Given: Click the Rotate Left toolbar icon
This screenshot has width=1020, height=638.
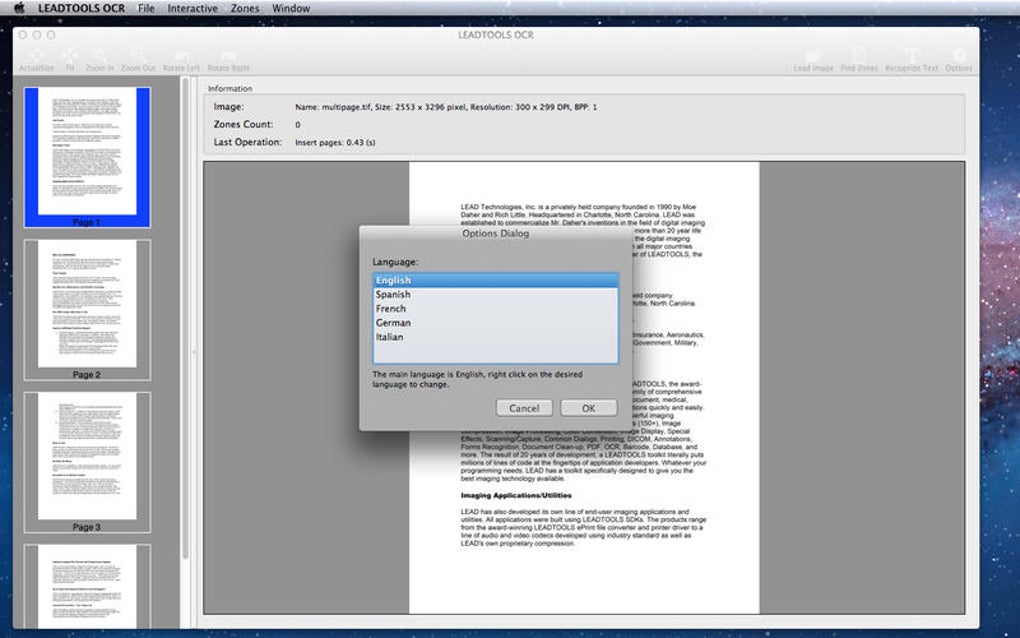Looking at the screenshot, I should click(181, 61).
